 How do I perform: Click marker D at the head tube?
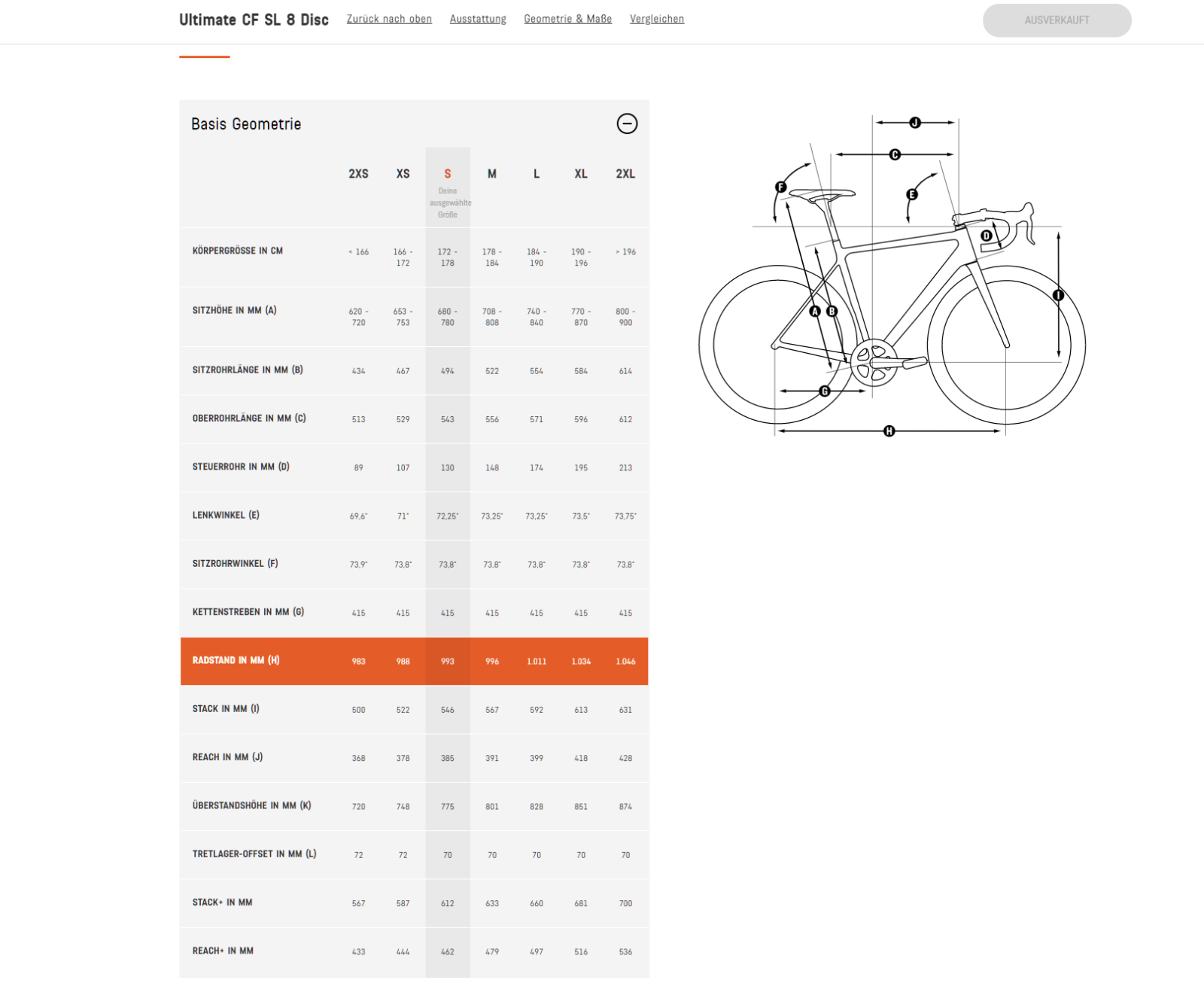[x=987, y=236]
